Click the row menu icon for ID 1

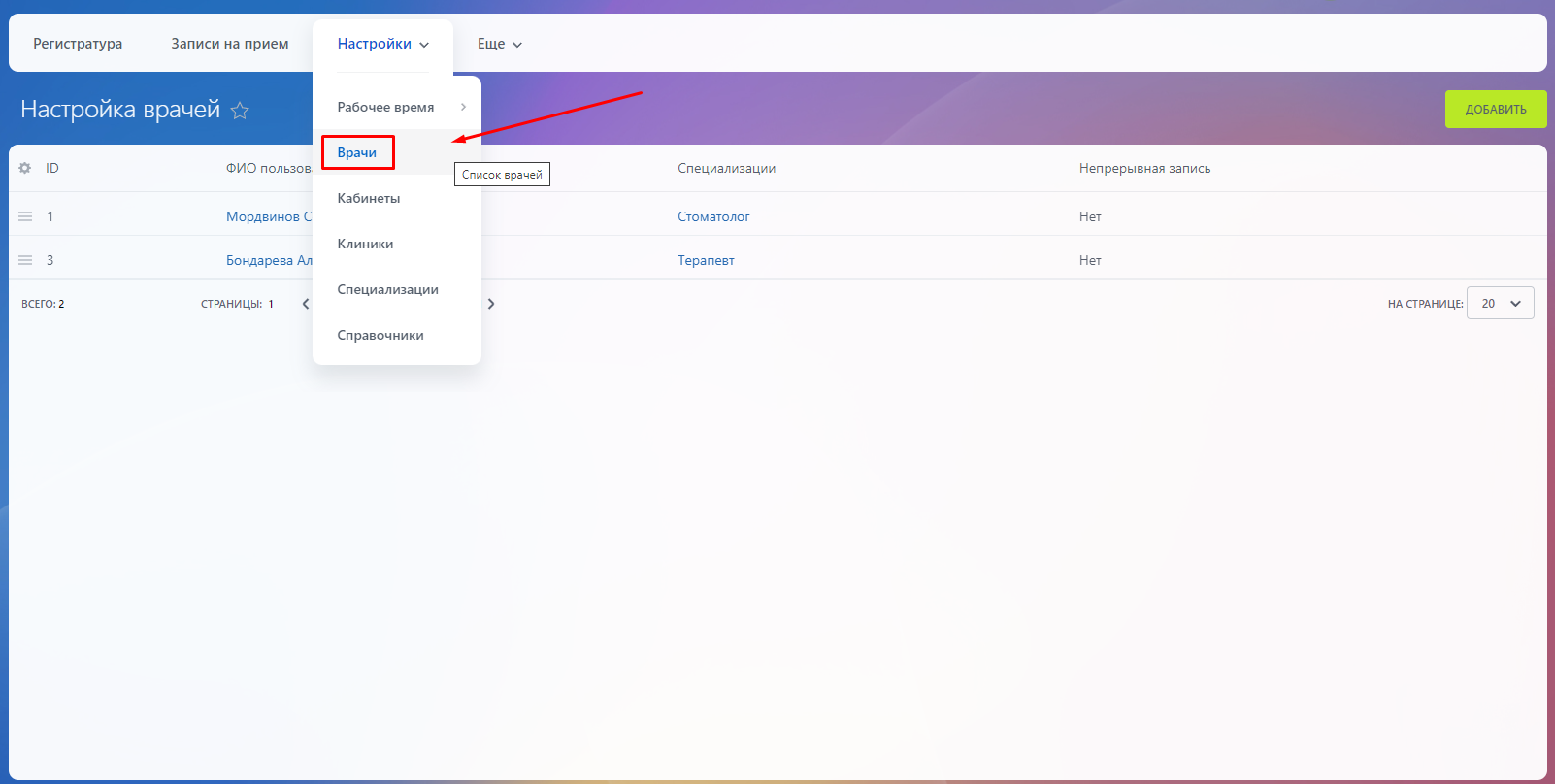(x=25, y=216)
